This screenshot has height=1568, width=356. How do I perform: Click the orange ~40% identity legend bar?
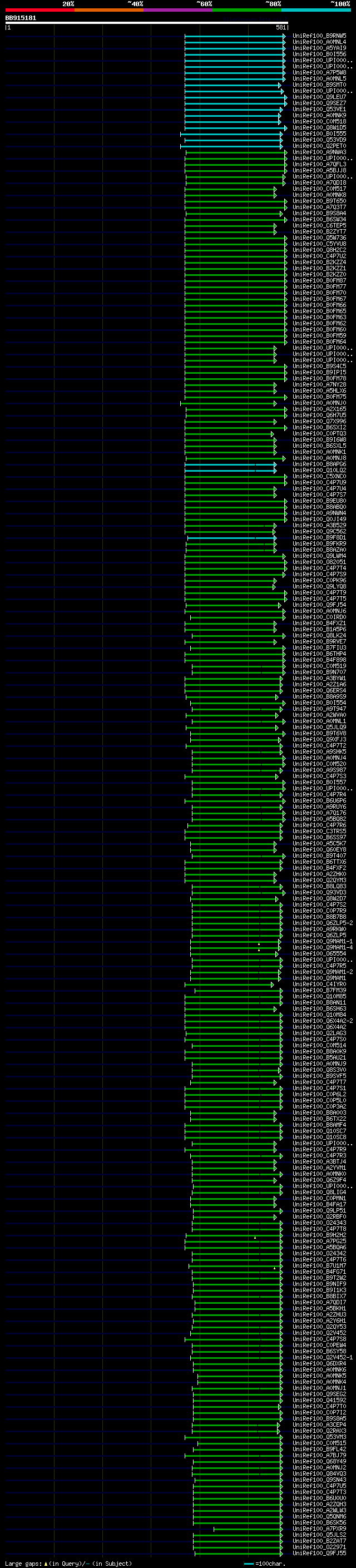(109, 11)
